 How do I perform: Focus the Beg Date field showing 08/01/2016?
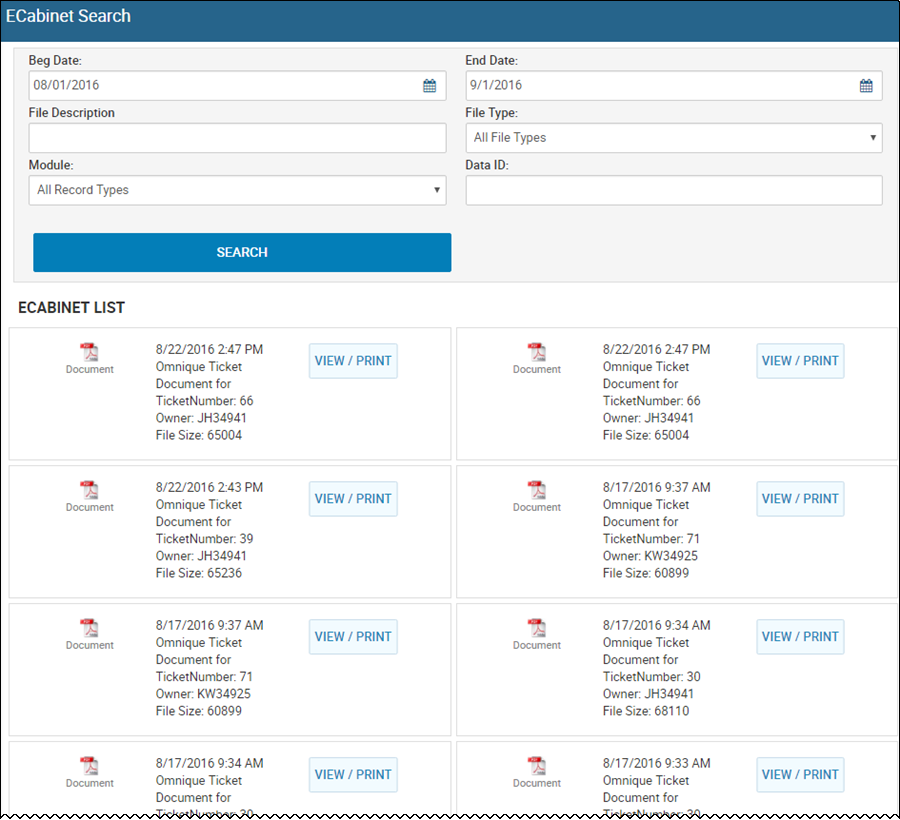238,86
